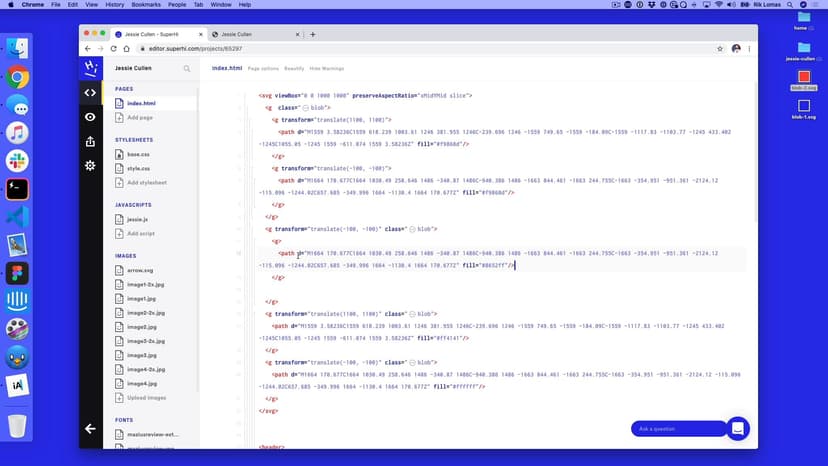The width and height of the screenshot is (828, 466).
Task: Click the back arrow at sidebar bottom
Action: (90, 428)
